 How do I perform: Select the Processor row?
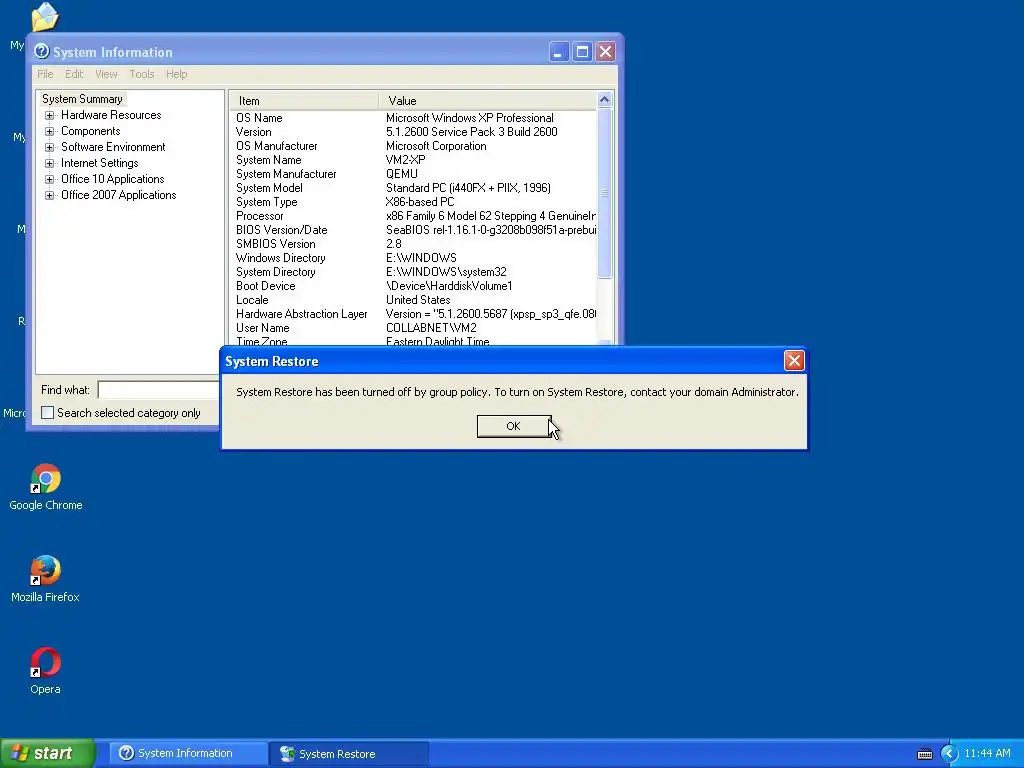[x=413, y=216]
